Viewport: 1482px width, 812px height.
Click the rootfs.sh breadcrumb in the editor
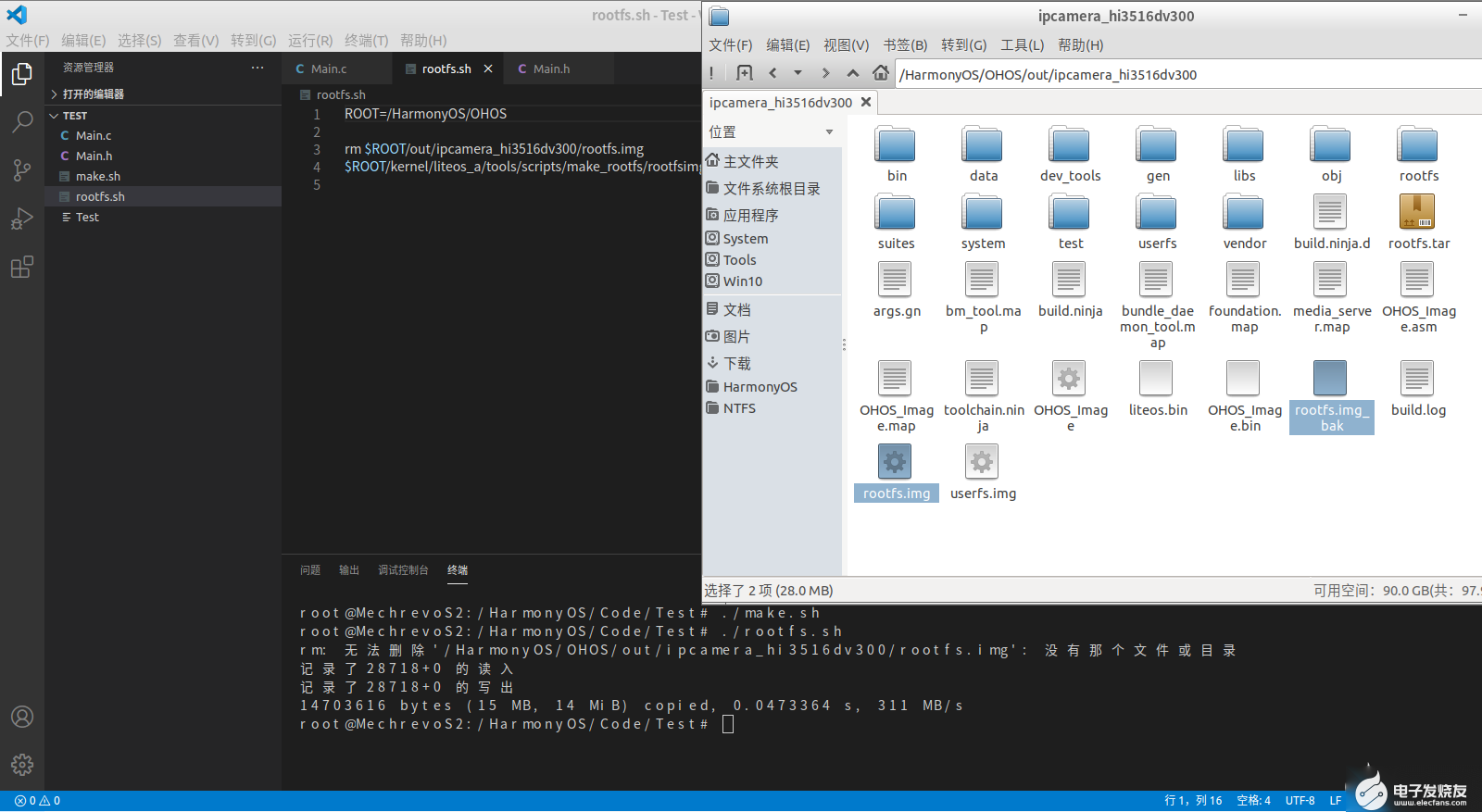[x=341, y=94]
